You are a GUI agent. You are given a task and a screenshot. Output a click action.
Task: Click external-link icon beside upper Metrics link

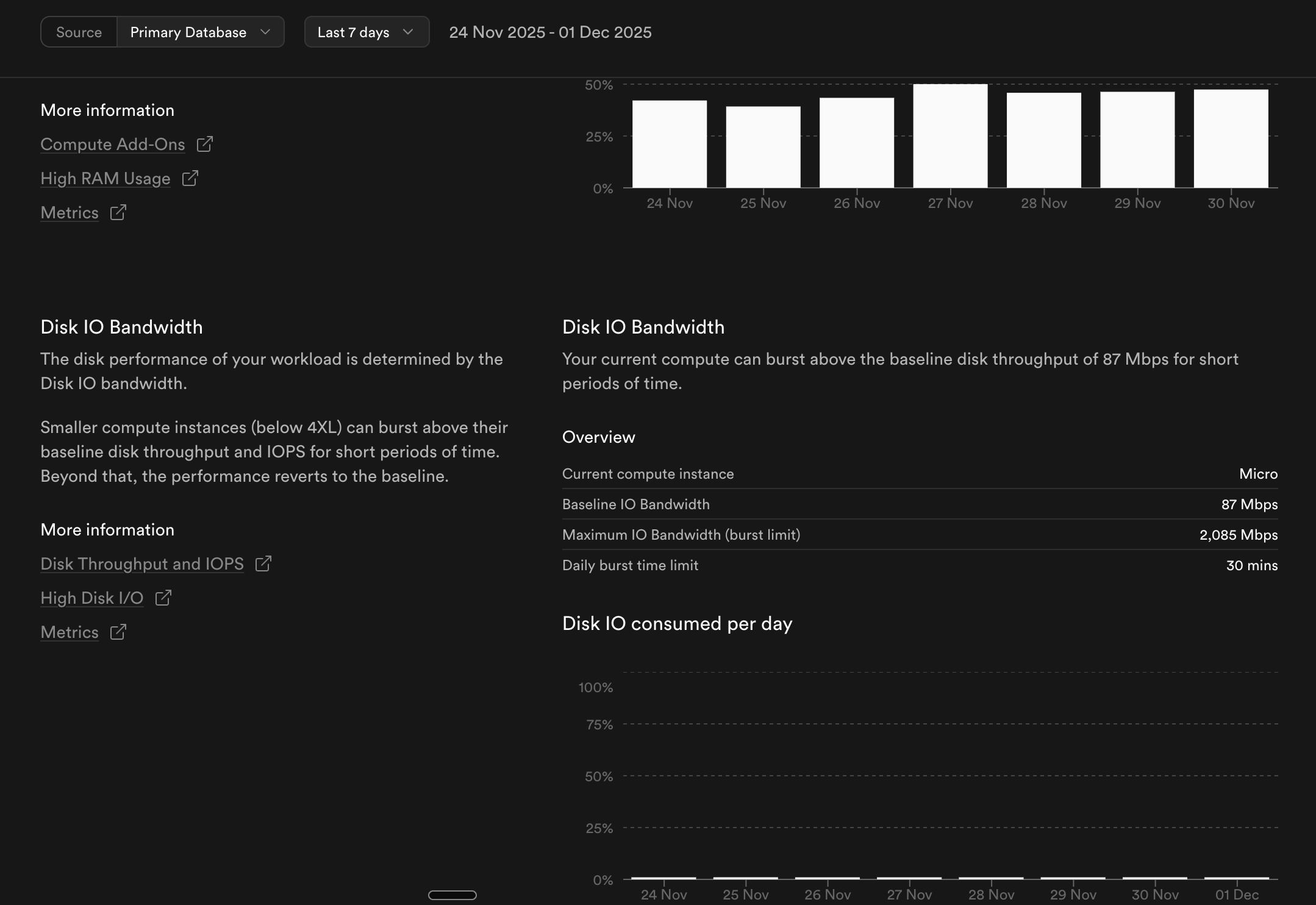[x=118, y=212]
